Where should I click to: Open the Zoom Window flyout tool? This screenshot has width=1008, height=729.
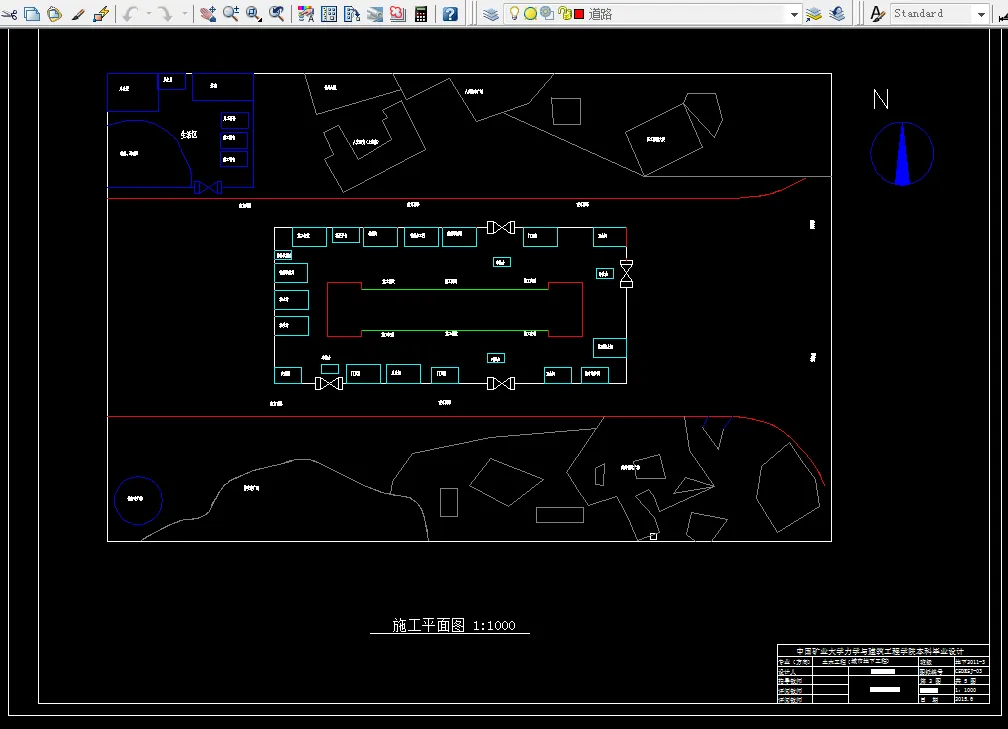[x=254, y=14]
